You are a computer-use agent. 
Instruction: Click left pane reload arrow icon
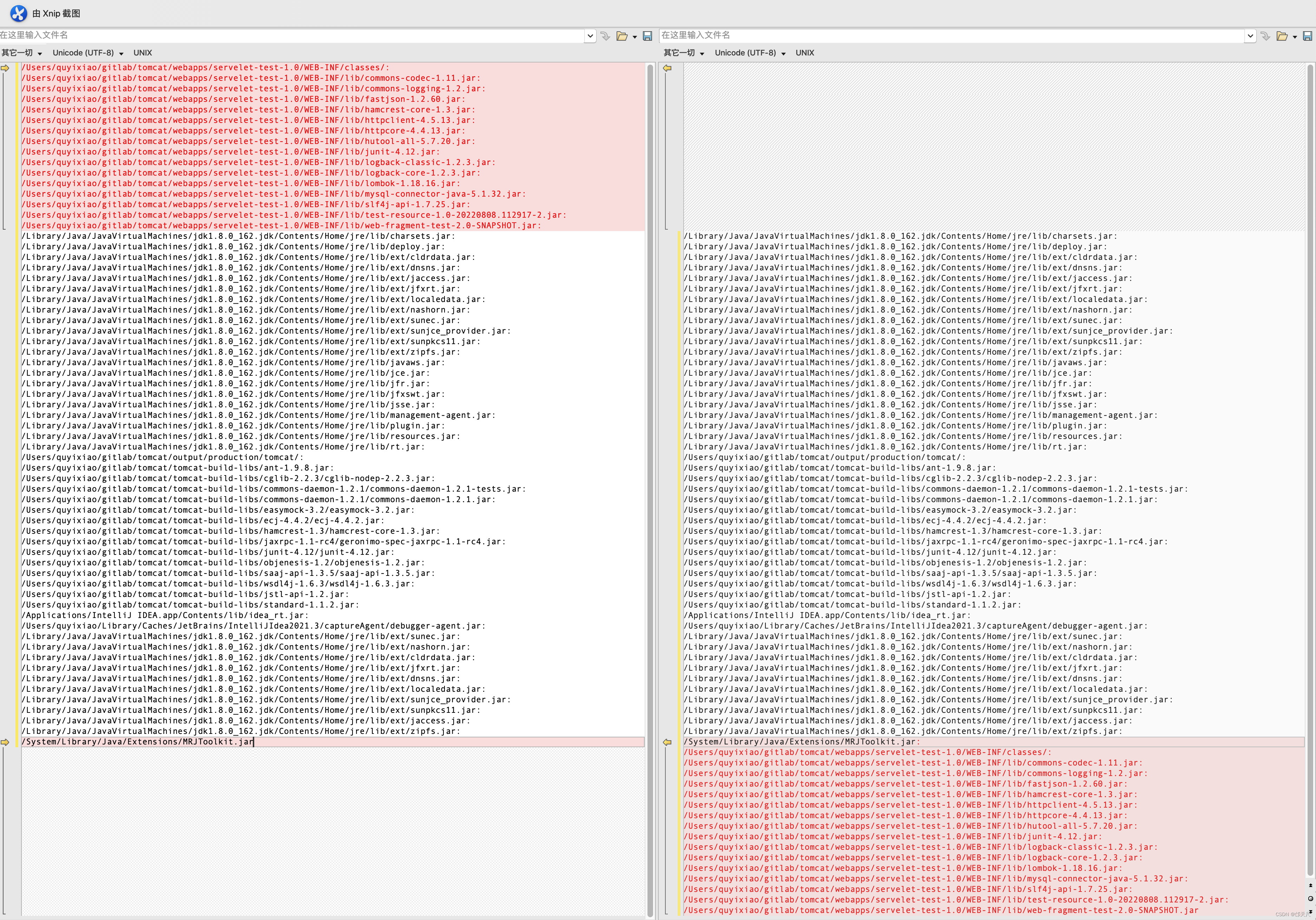click(605, 36)
